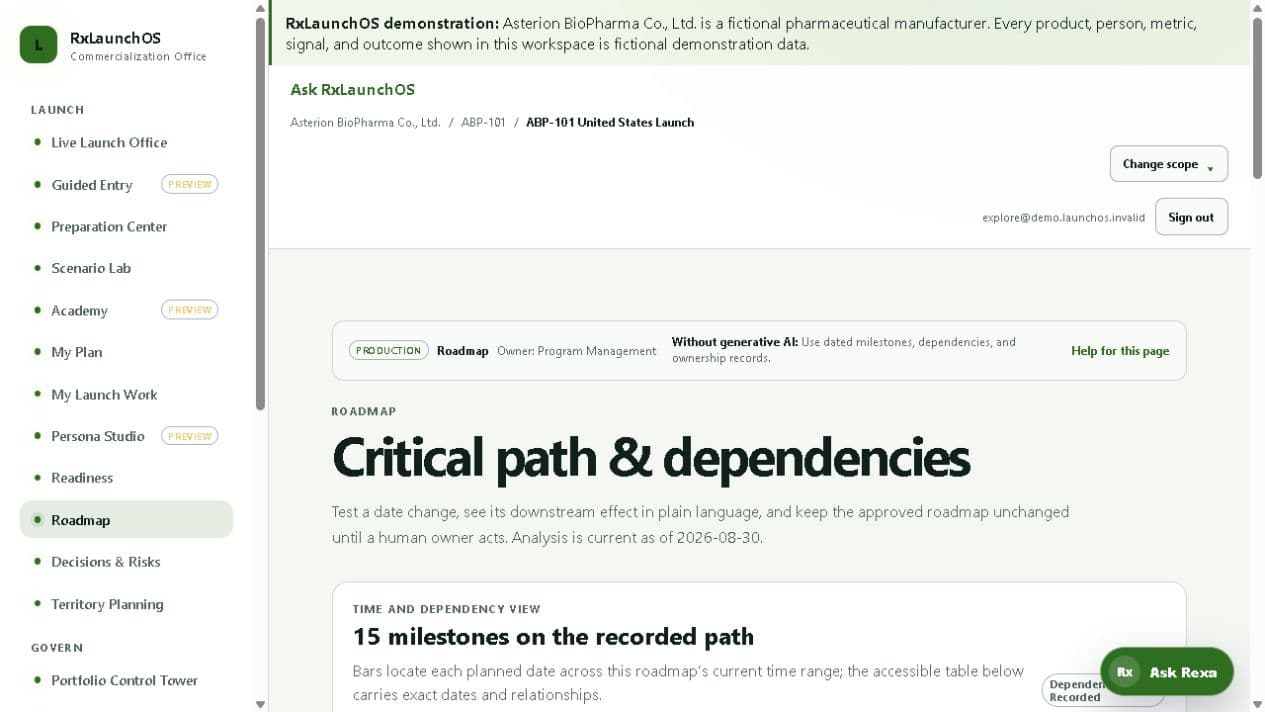Open Help for this page link
Screen dimensions: 1265x712
click(1120, 351)
